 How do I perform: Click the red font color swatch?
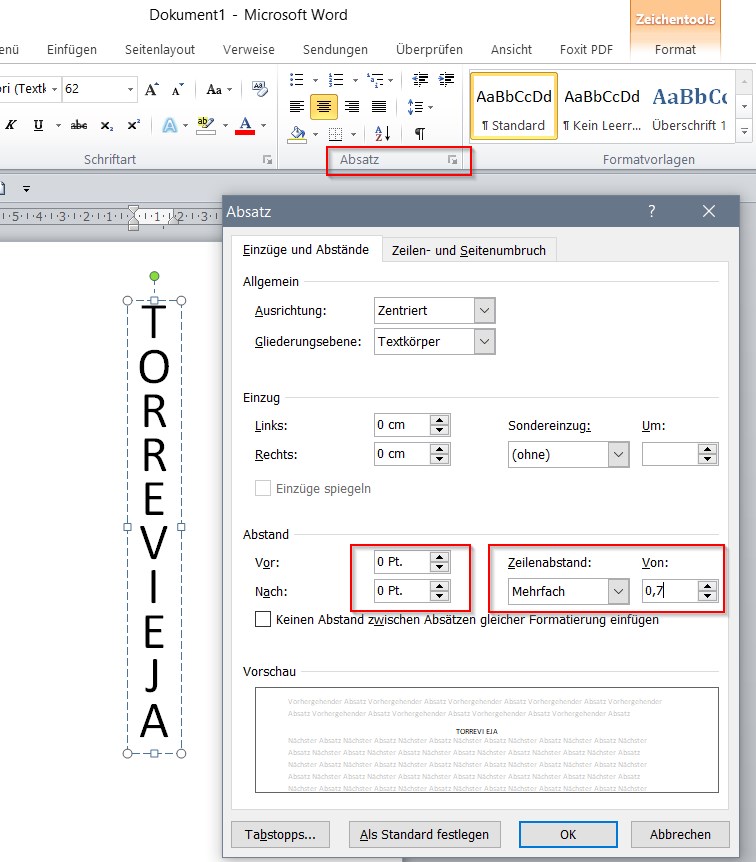tap(245, 125)
